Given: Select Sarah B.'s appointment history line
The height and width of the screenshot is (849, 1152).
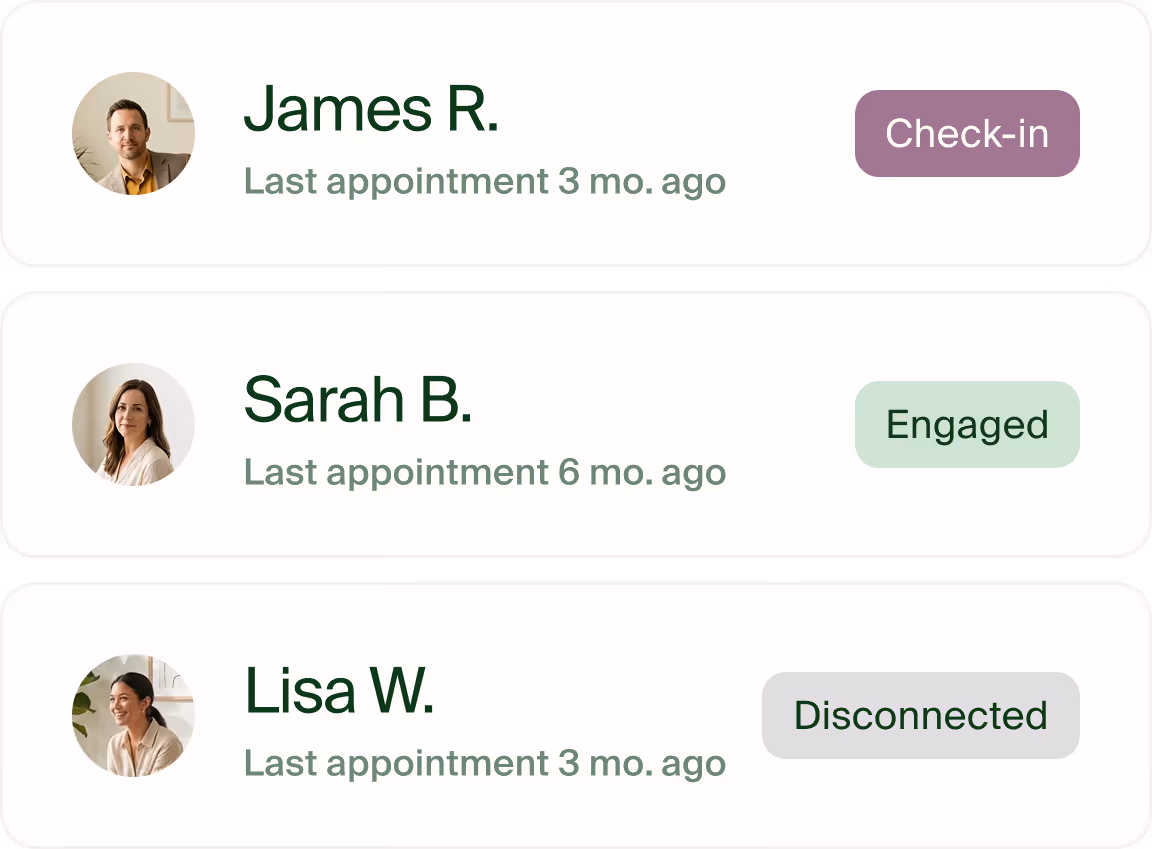Looking at the screenshot, I should [486, 472].
